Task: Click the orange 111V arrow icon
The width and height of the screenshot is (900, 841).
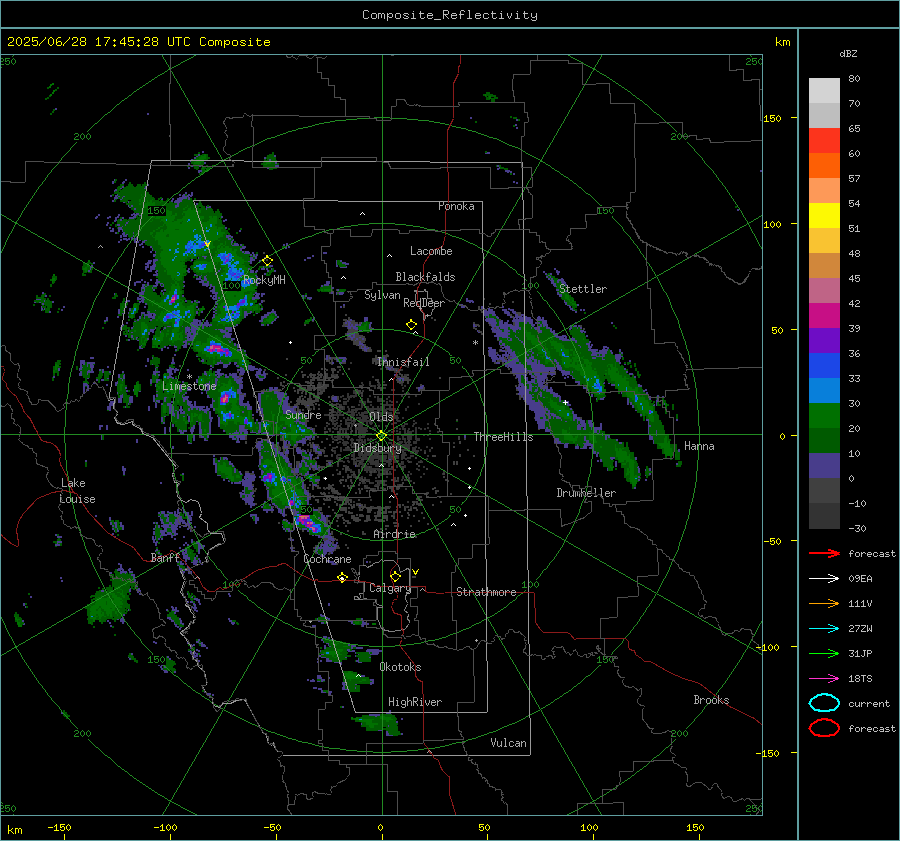Action: (824, 603)
